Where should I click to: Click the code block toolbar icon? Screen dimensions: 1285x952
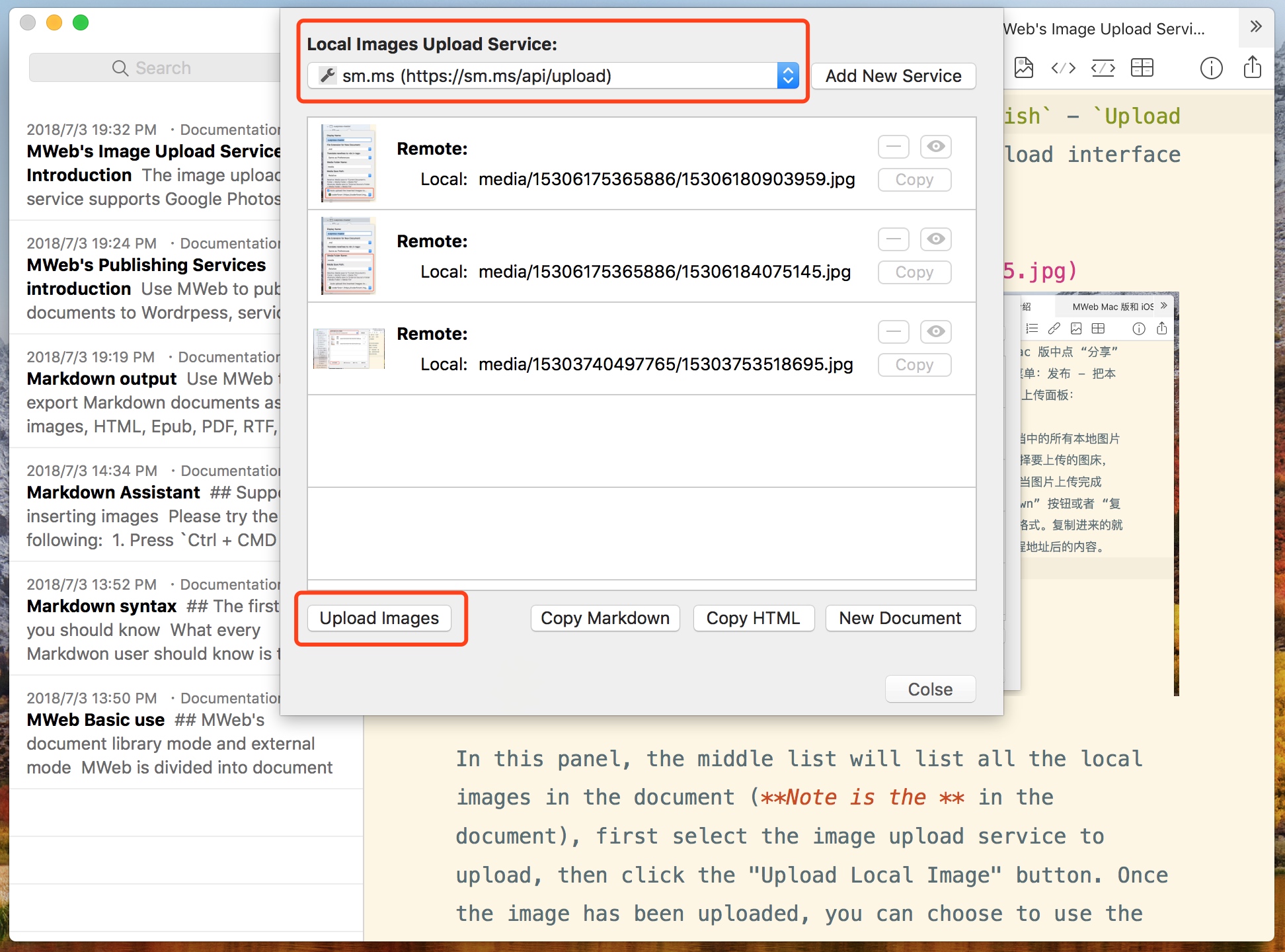(x=1103, y=67)
